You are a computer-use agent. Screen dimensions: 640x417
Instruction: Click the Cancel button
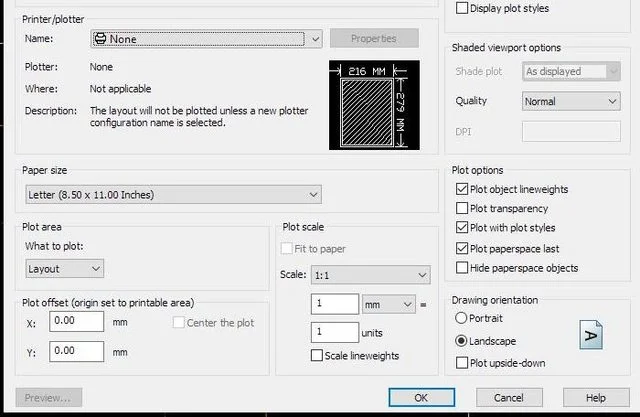point(509,397)
